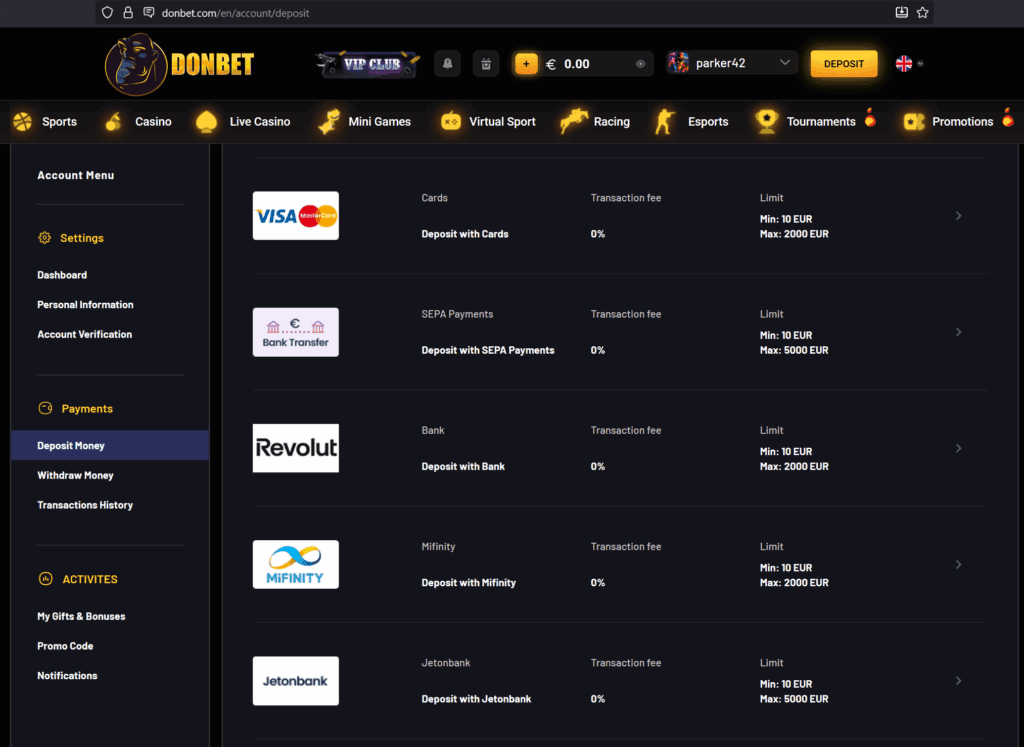1024x747 pixels.
Task: Select the Settings gear icon in the sidebar
Action: (43, 238)
